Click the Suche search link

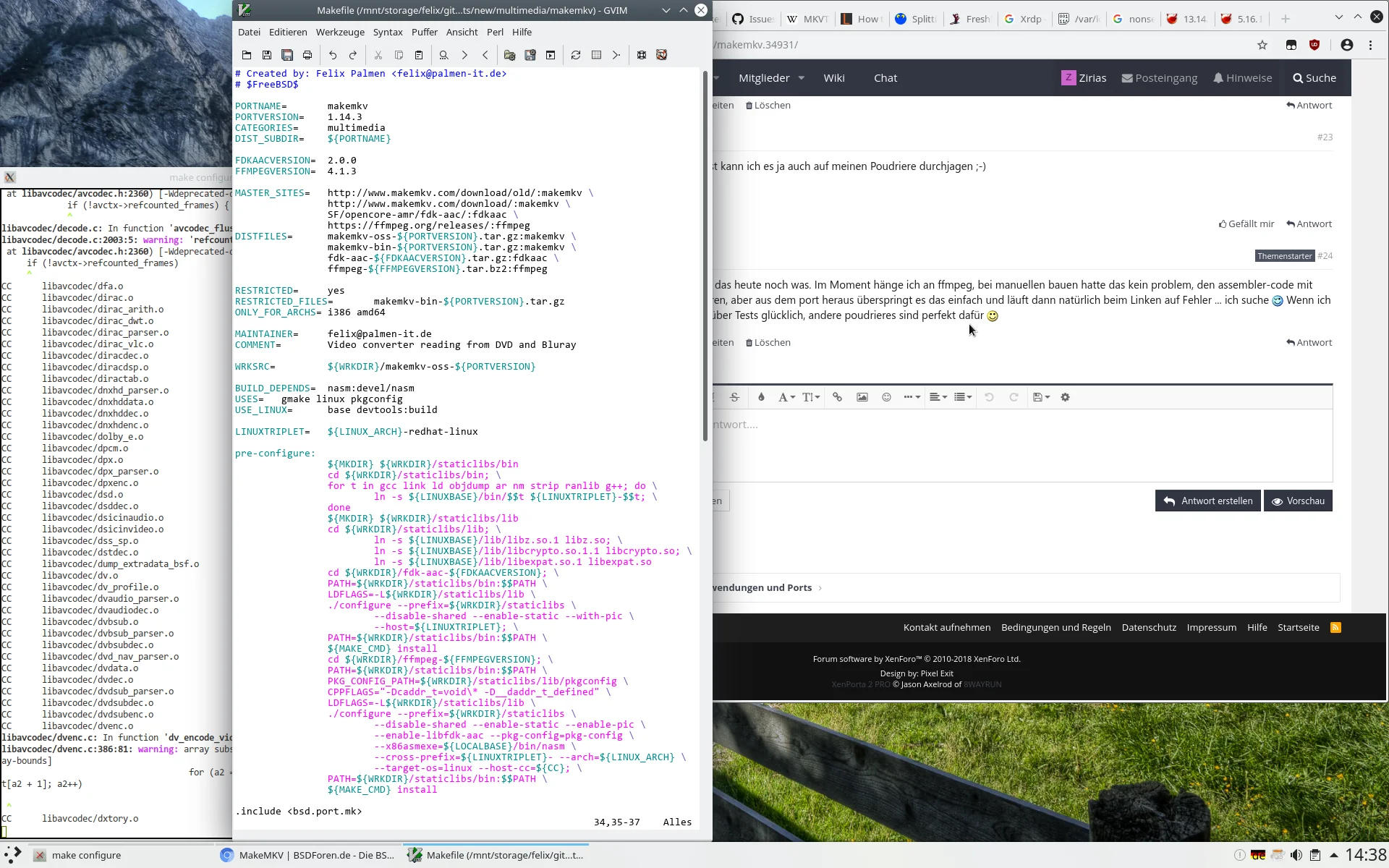click(1314, 78)
